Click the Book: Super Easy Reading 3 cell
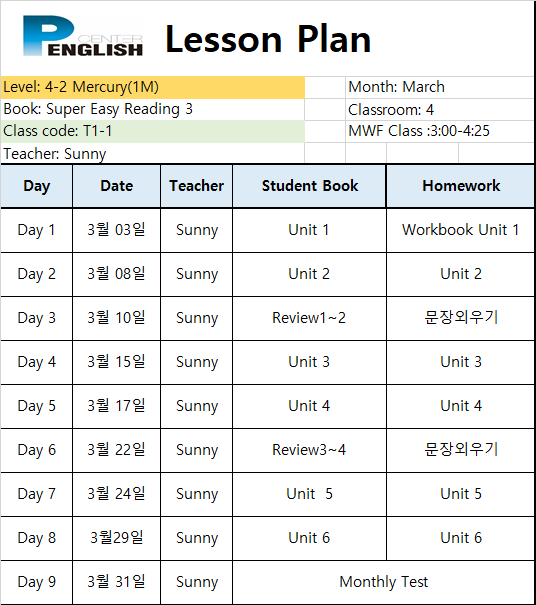The width and height of the screenshot is (536, 605). (152, 109)
